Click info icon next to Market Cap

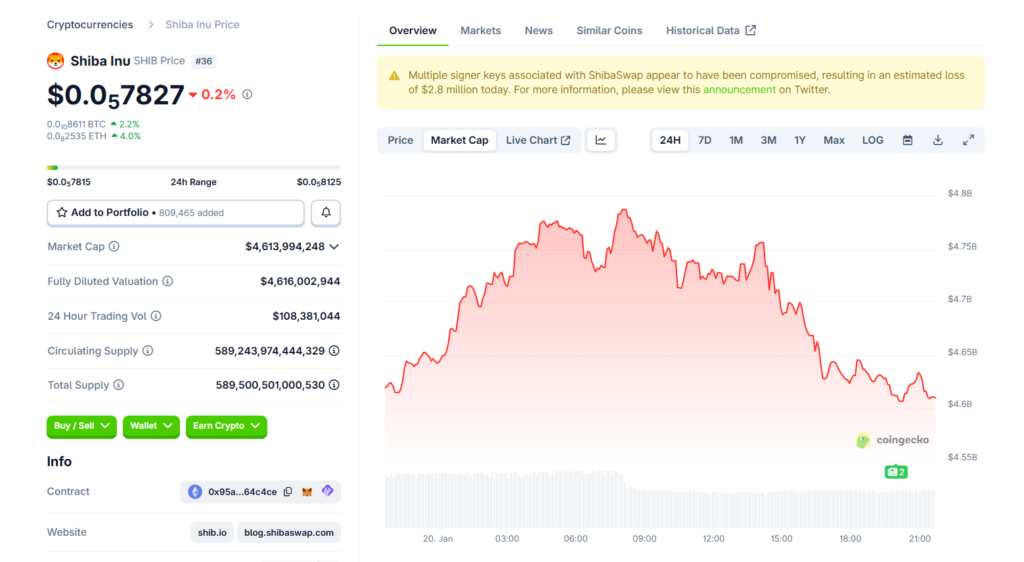click(x=114, y=247)
